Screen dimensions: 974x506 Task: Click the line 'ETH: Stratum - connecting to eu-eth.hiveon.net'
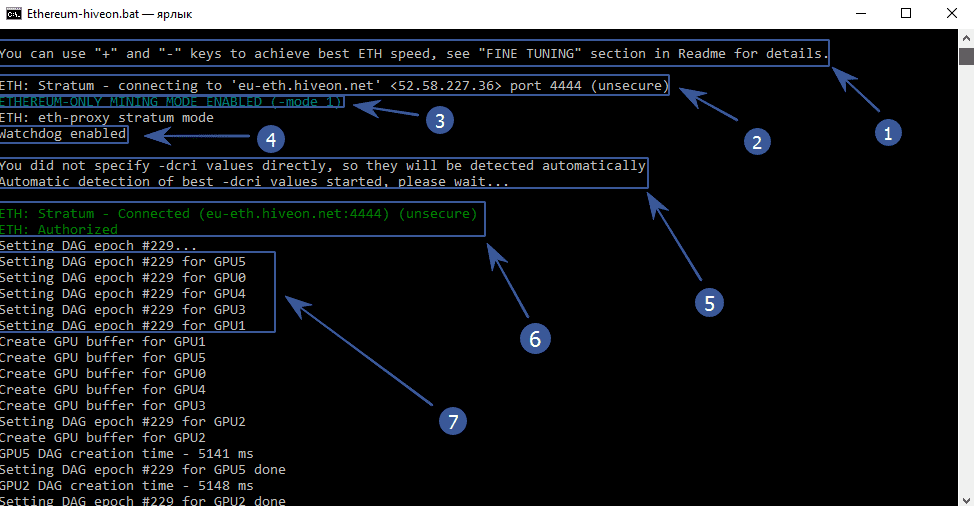pos(334,86)
